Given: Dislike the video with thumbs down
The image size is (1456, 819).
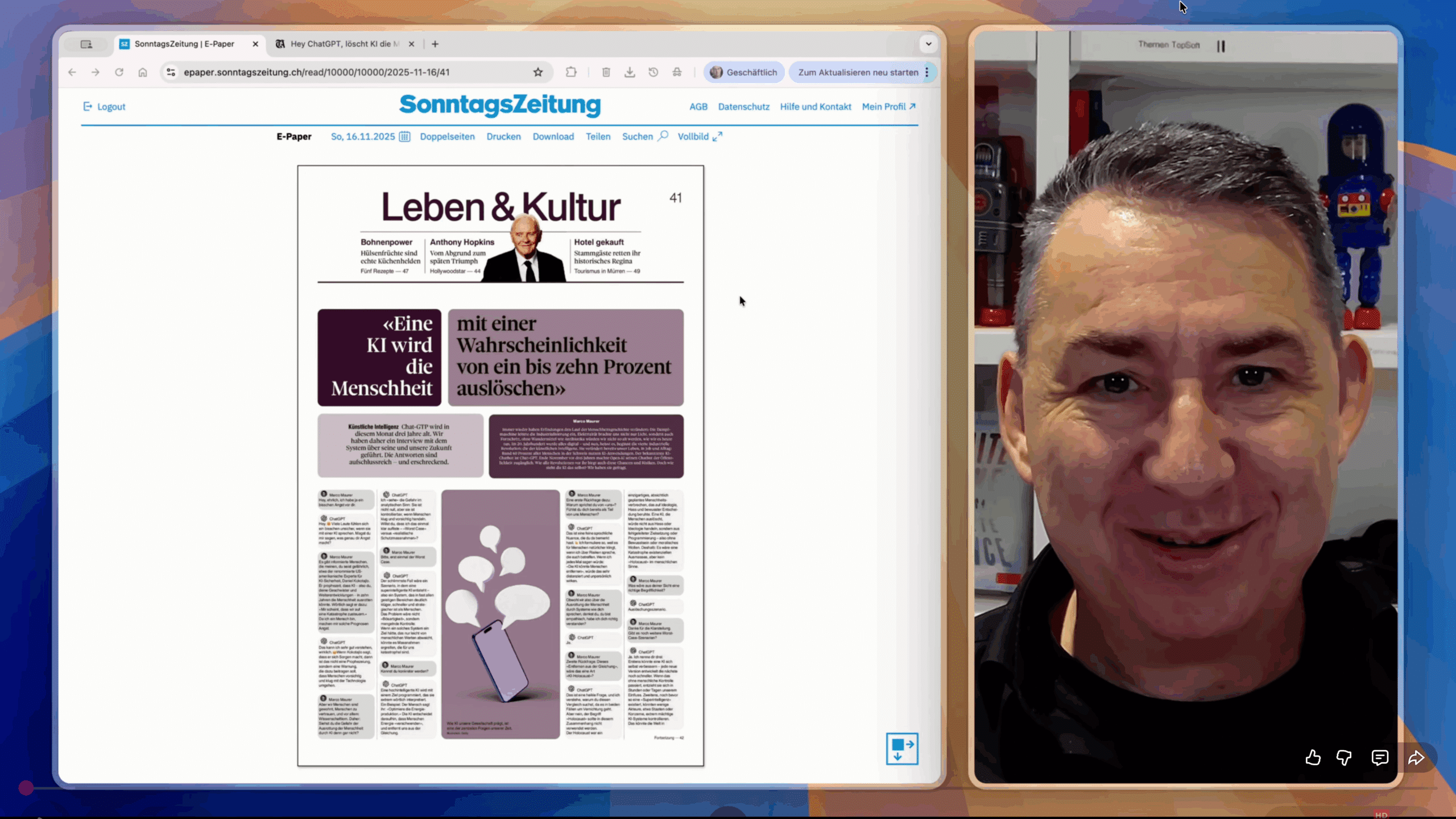Looking at the screenshot, I should [1344, 758].
